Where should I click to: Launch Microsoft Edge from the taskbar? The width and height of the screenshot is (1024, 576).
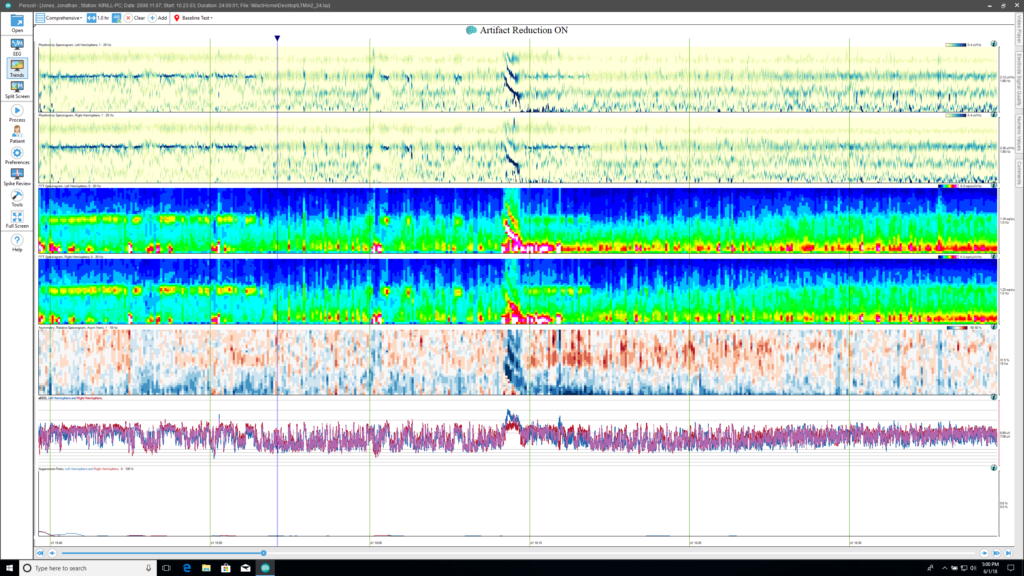pos(187,568)
